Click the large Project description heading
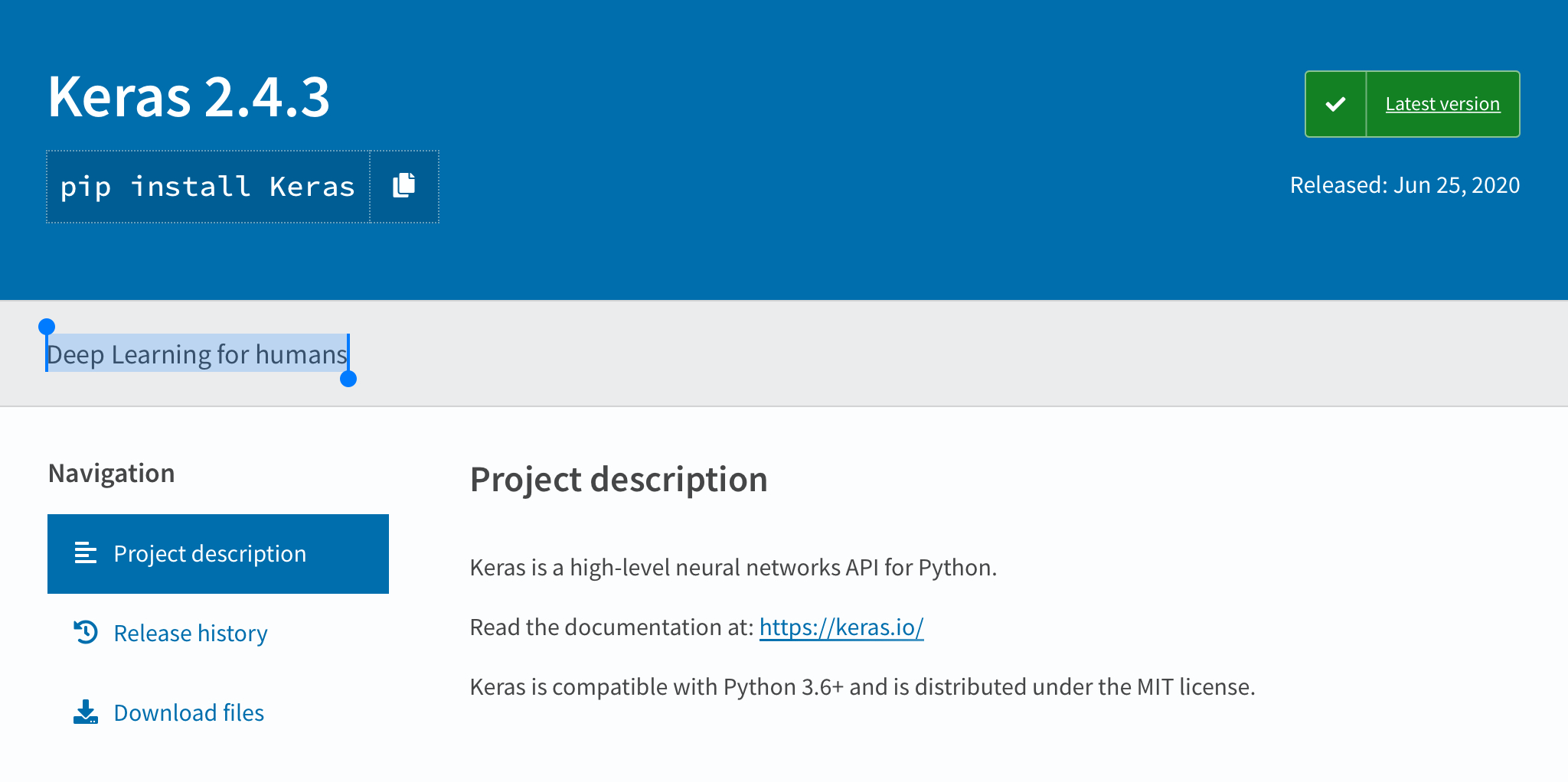The height and width of the screenshot is (782, 1568). 618,480
